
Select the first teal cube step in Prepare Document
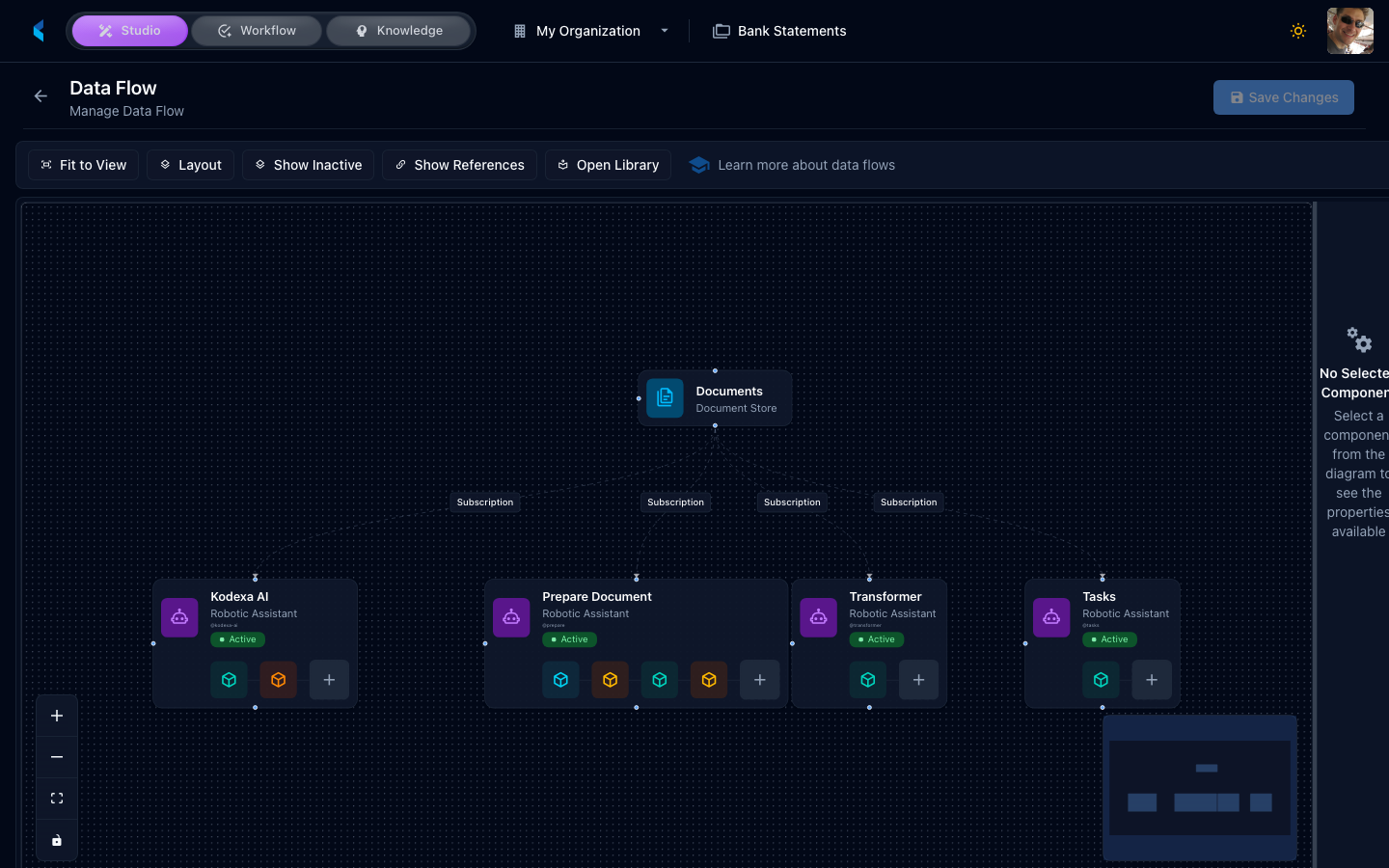click(x=560, y=679)
